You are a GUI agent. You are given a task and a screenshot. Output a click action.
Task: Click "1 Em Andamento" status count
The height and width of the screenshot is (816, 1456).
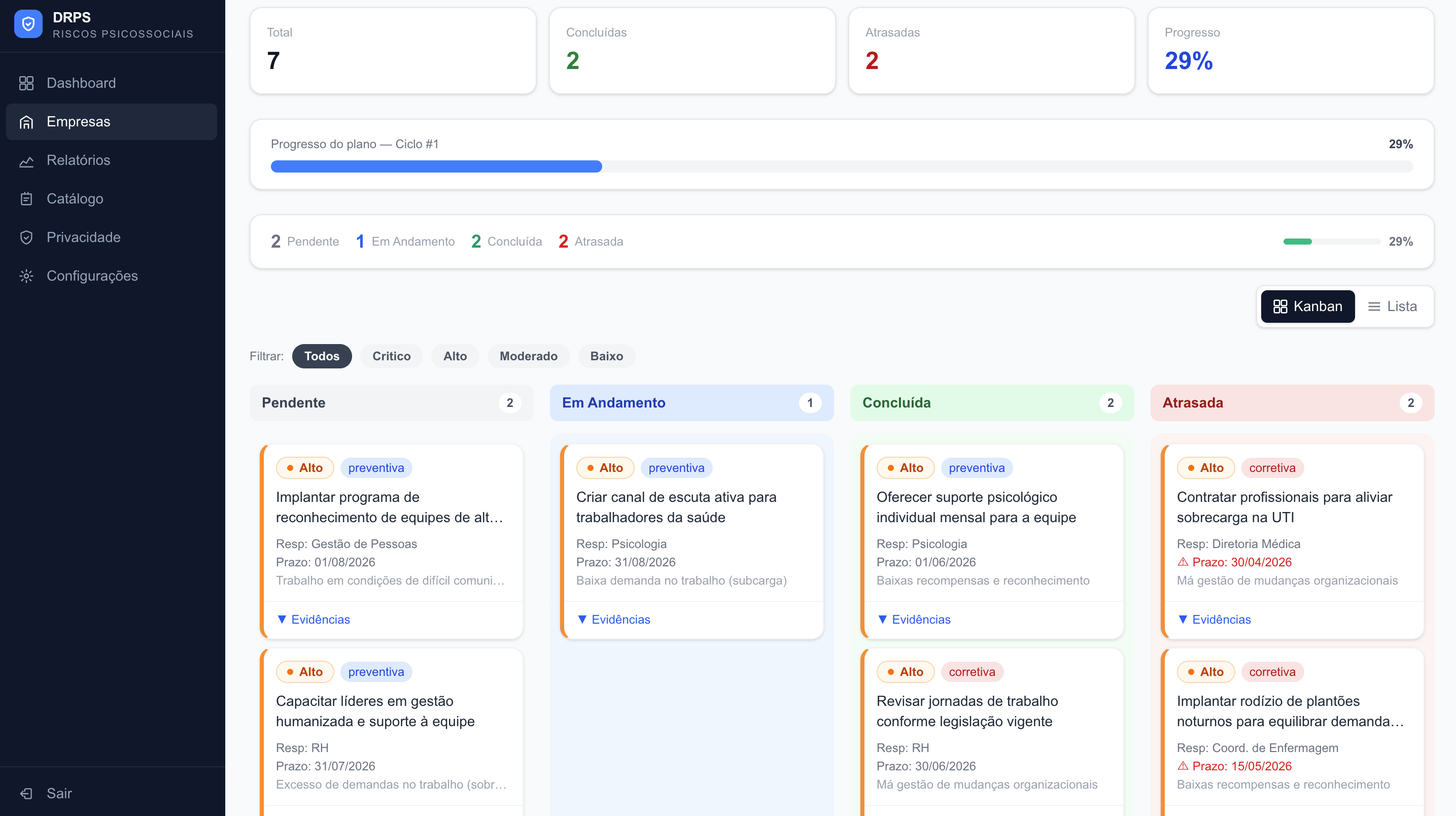point(405,242)
